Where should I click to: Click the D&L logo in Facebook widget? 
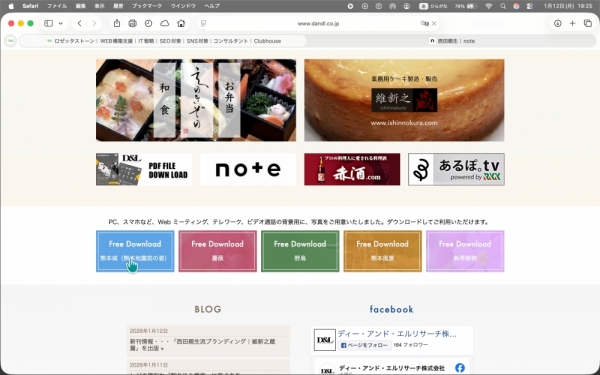325,340
